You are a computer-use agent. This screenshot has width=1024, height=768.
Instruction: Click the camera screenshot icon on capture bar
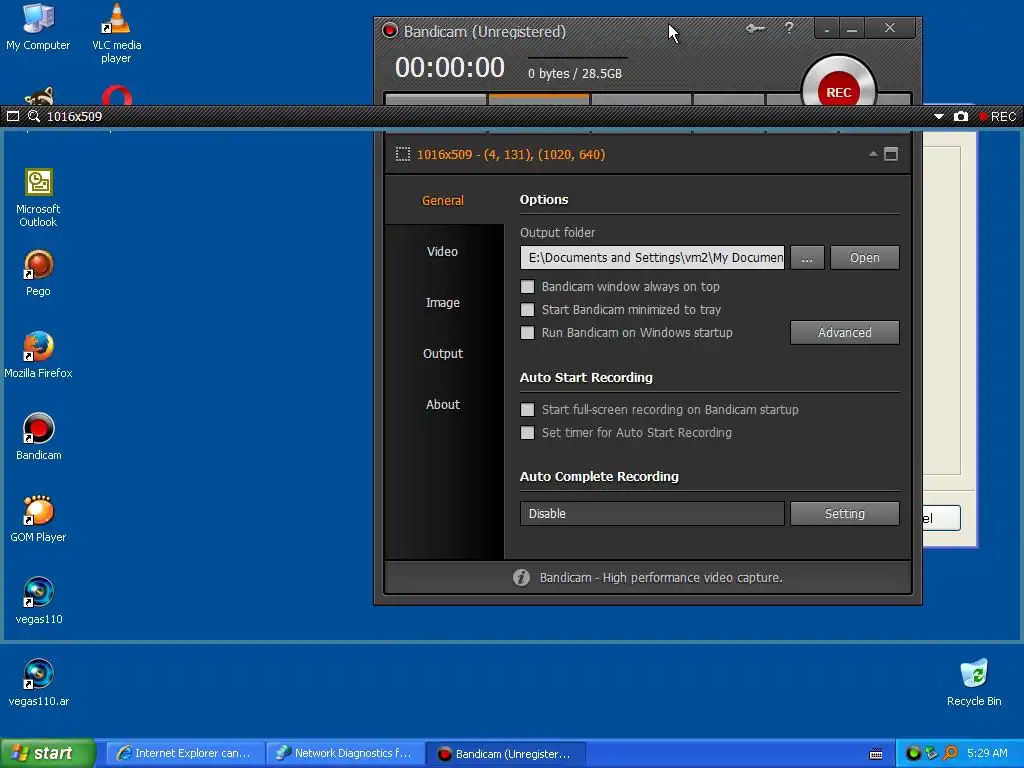point(961,116)
